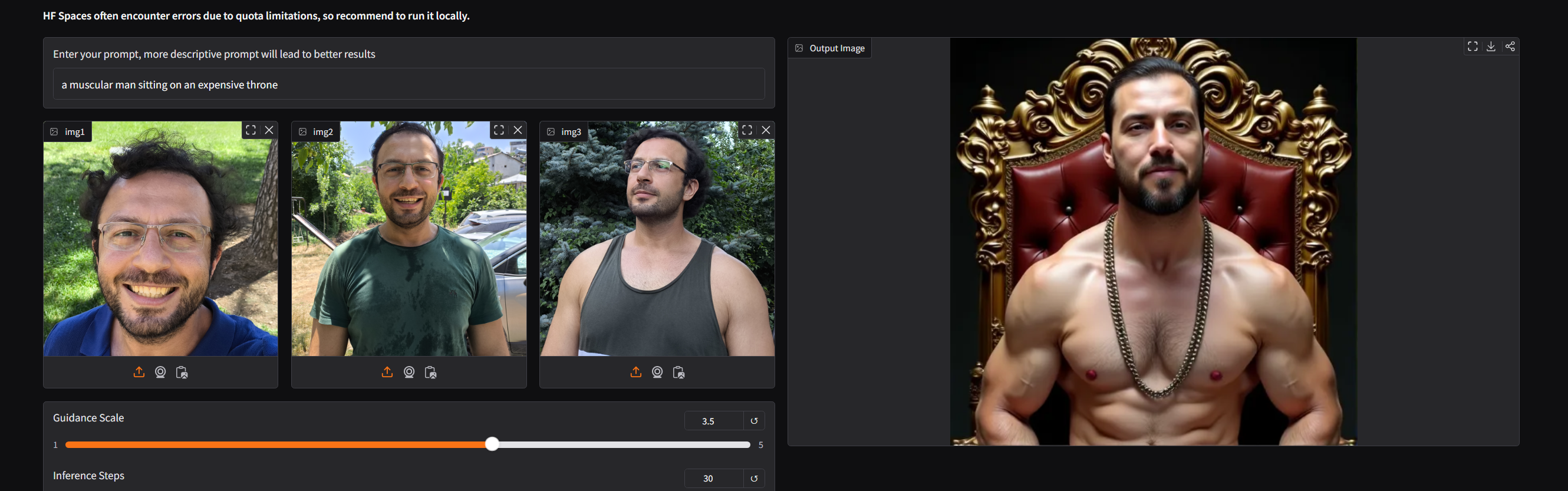
Task: Click the img3 tank top photo
Action: coord(657,239)
